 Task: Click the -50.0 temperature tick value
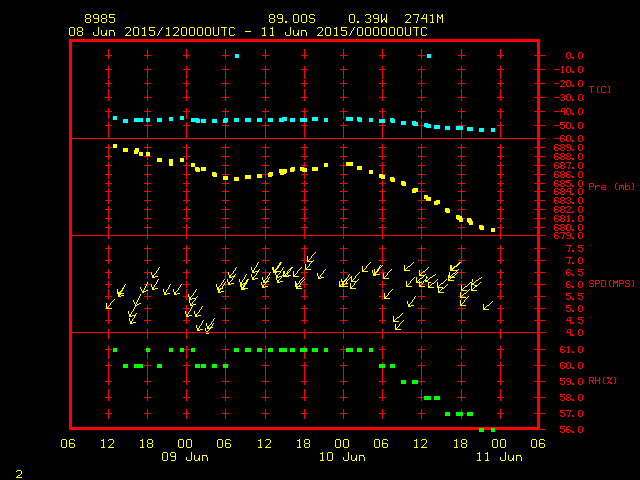point(569,125)
